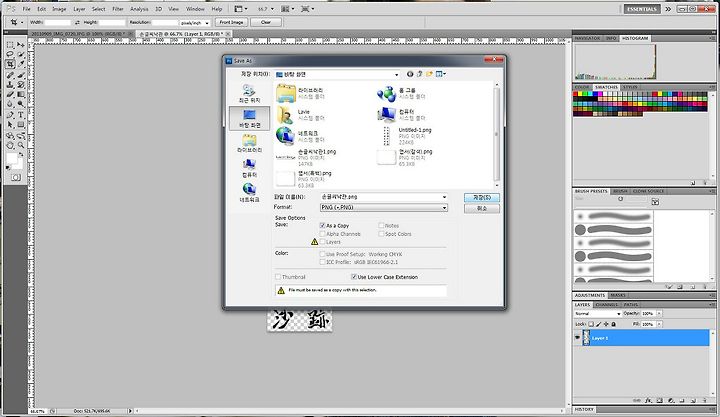The image size is (720, 417).
Task: Select the Pen tool
Action: (10, 115)
